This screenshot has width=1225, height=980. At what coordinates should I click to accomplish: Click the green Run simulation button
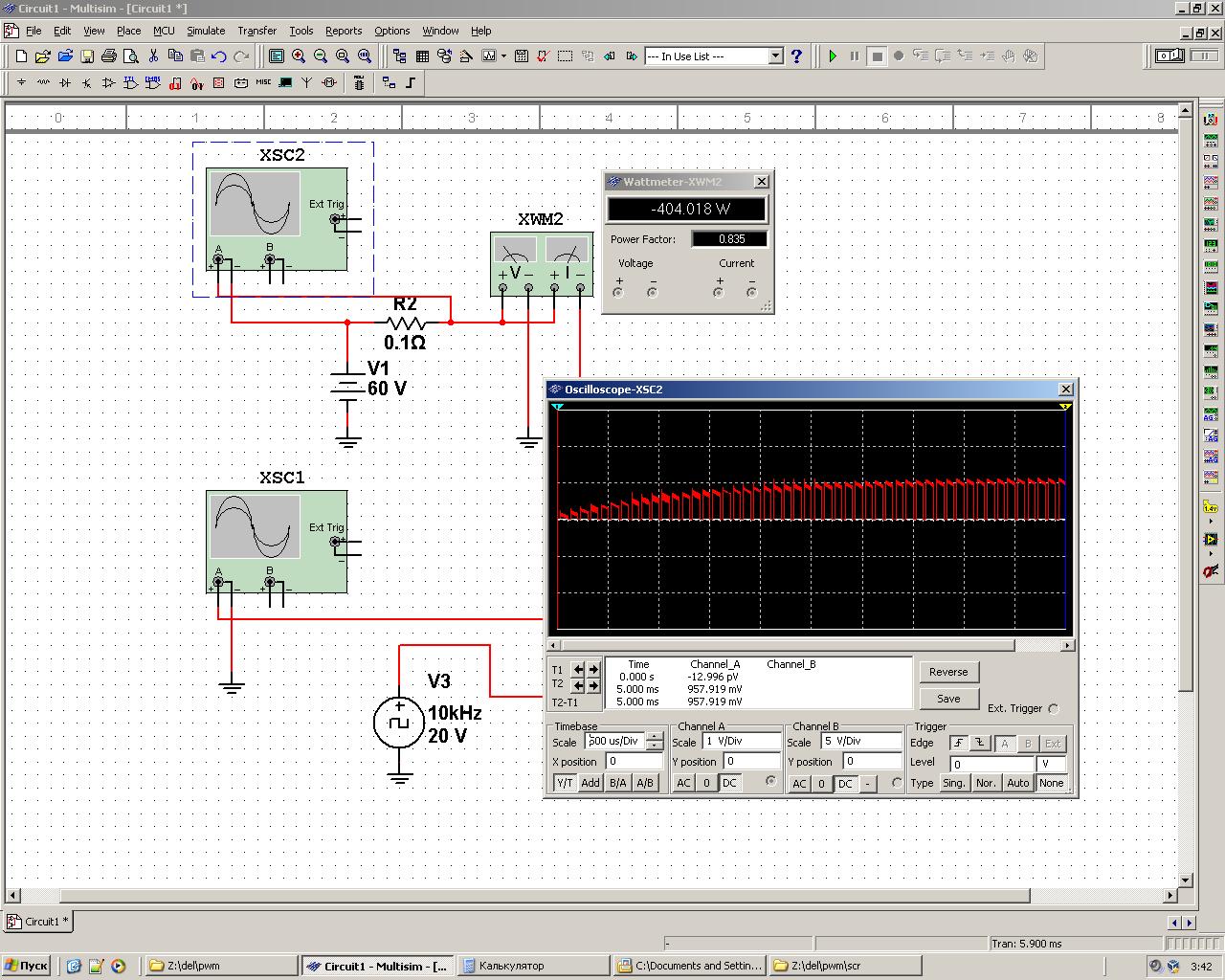click(x=833, y=56)
